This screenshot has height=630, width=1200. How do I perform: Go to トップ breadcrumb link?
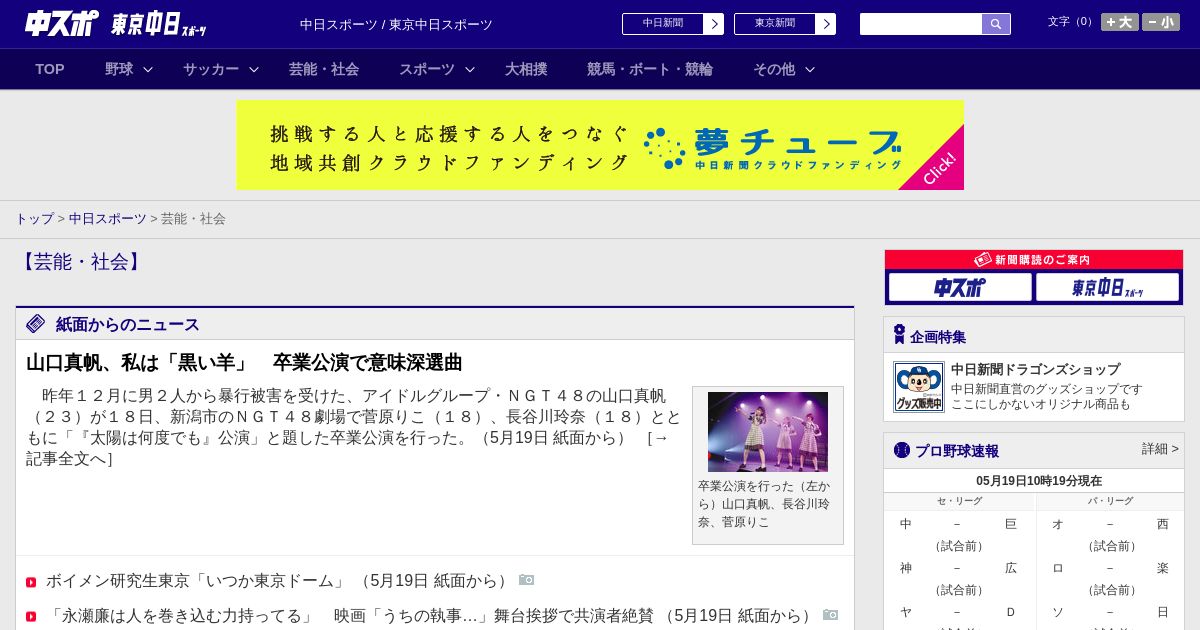pyautogui.click(x=34, y=218)
